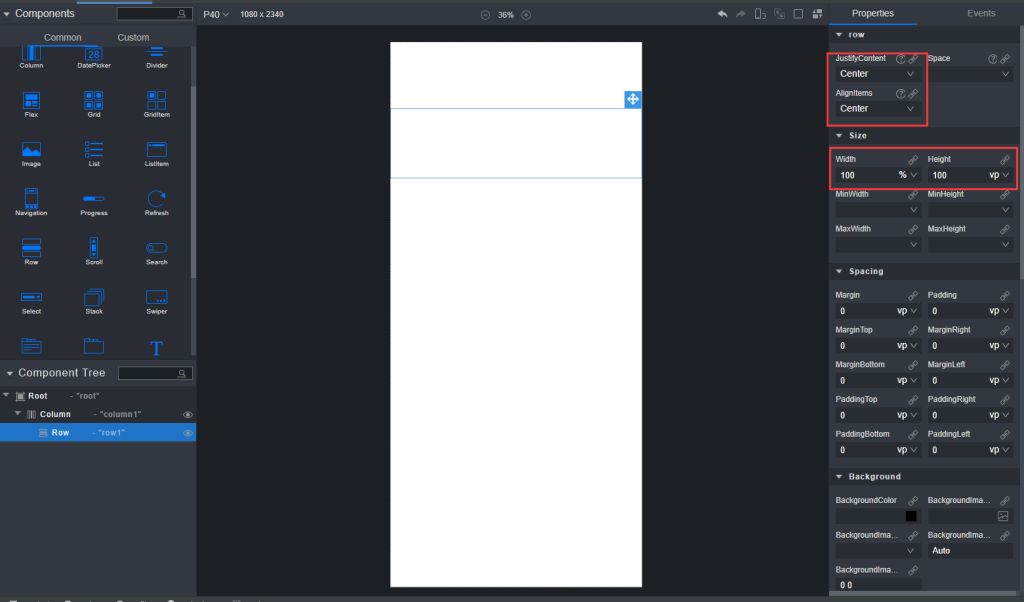1024x602 pixels.
Task: Open the Space dropdown
Action: (x=970, y=74)
